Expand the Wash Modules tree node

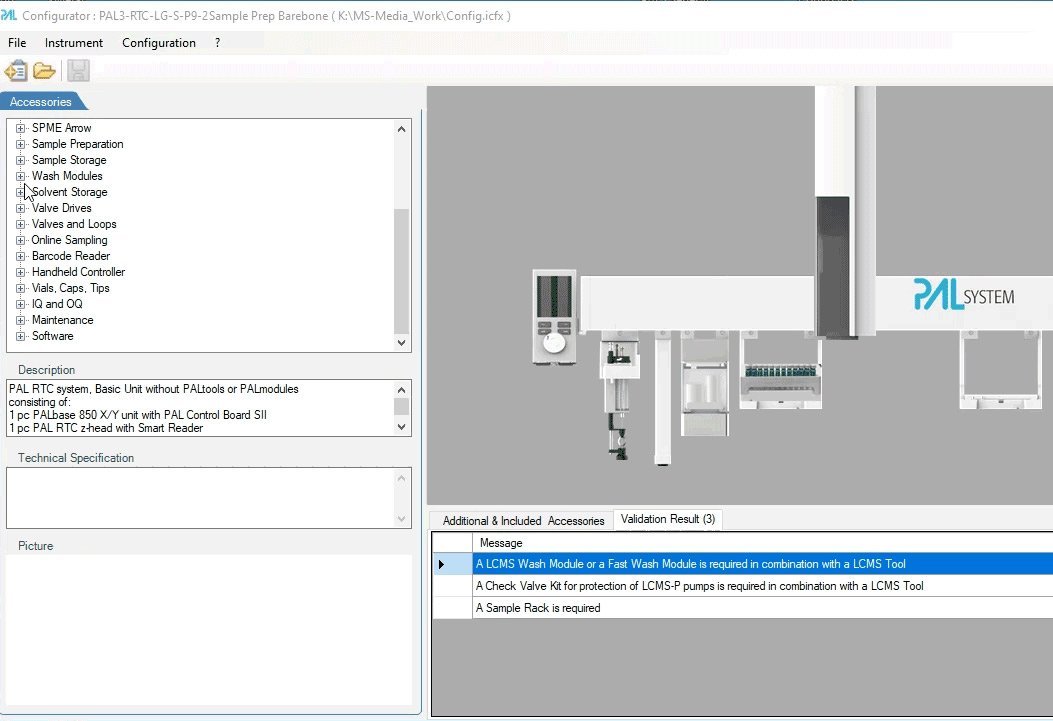tap(20, 176)
